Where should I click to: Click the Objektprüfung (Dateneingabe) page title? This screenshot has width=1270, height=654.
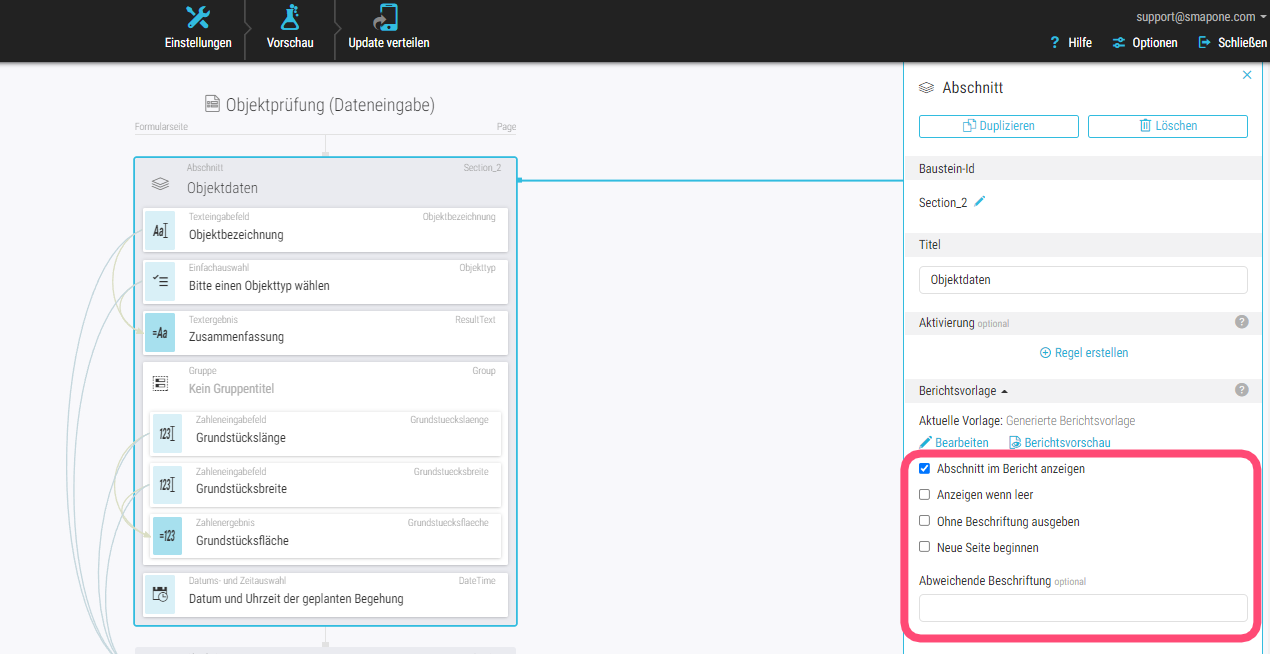tap(330, 105)
